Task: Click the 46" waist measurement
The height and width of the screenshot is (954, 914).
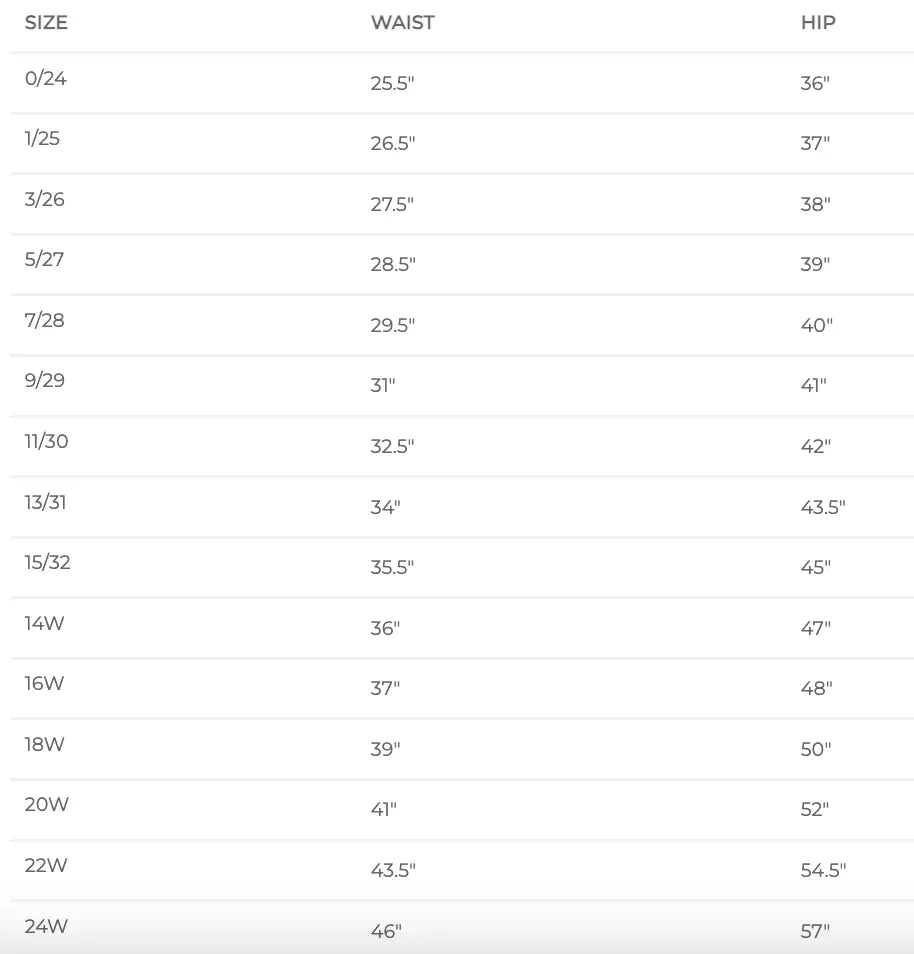Action: (386, 931)
